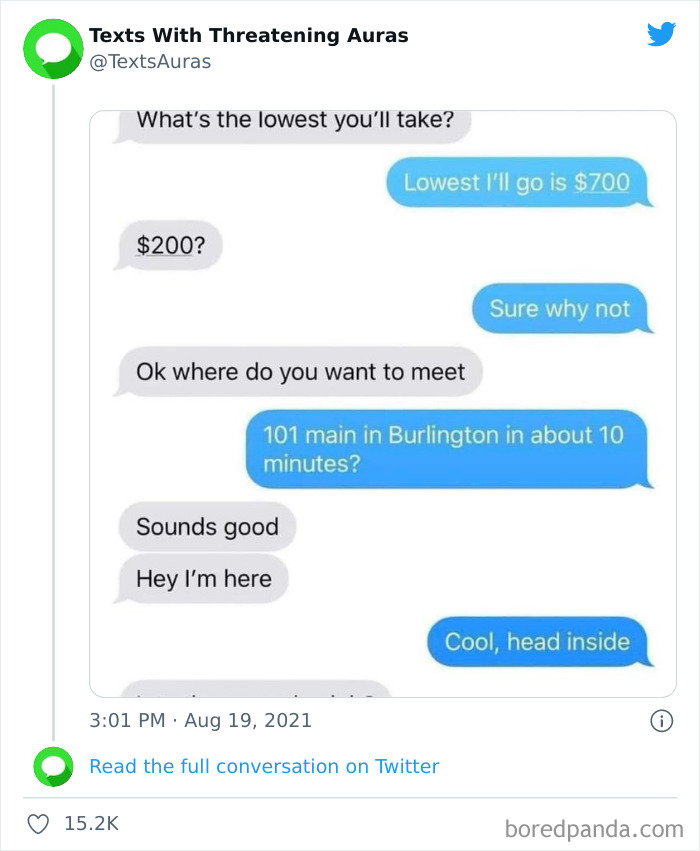Select "Ok where do you want to meet" message
Screen dimensions: 700x851
click(x=300, y=372)
